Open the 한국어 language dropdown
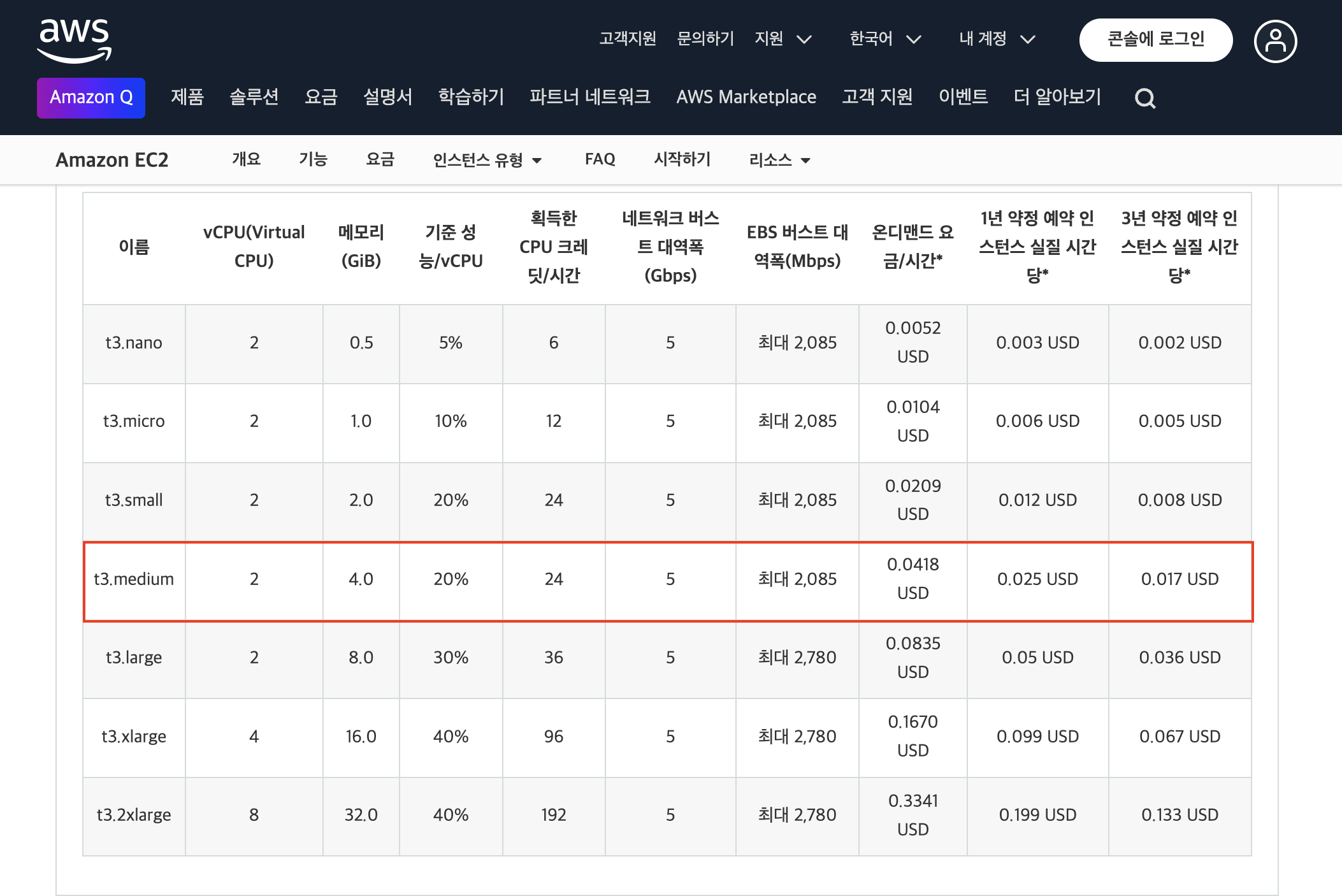Viewport: 1342px width, 896px height. click(x=884, y=39)
